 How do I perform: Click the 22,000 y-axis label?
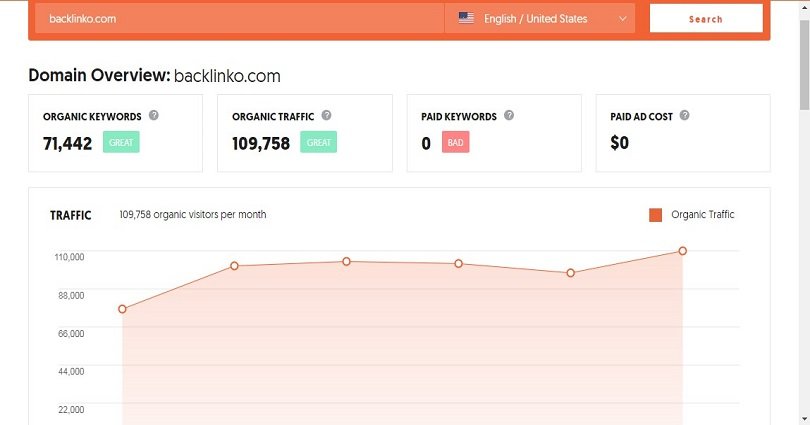(71, 410)
